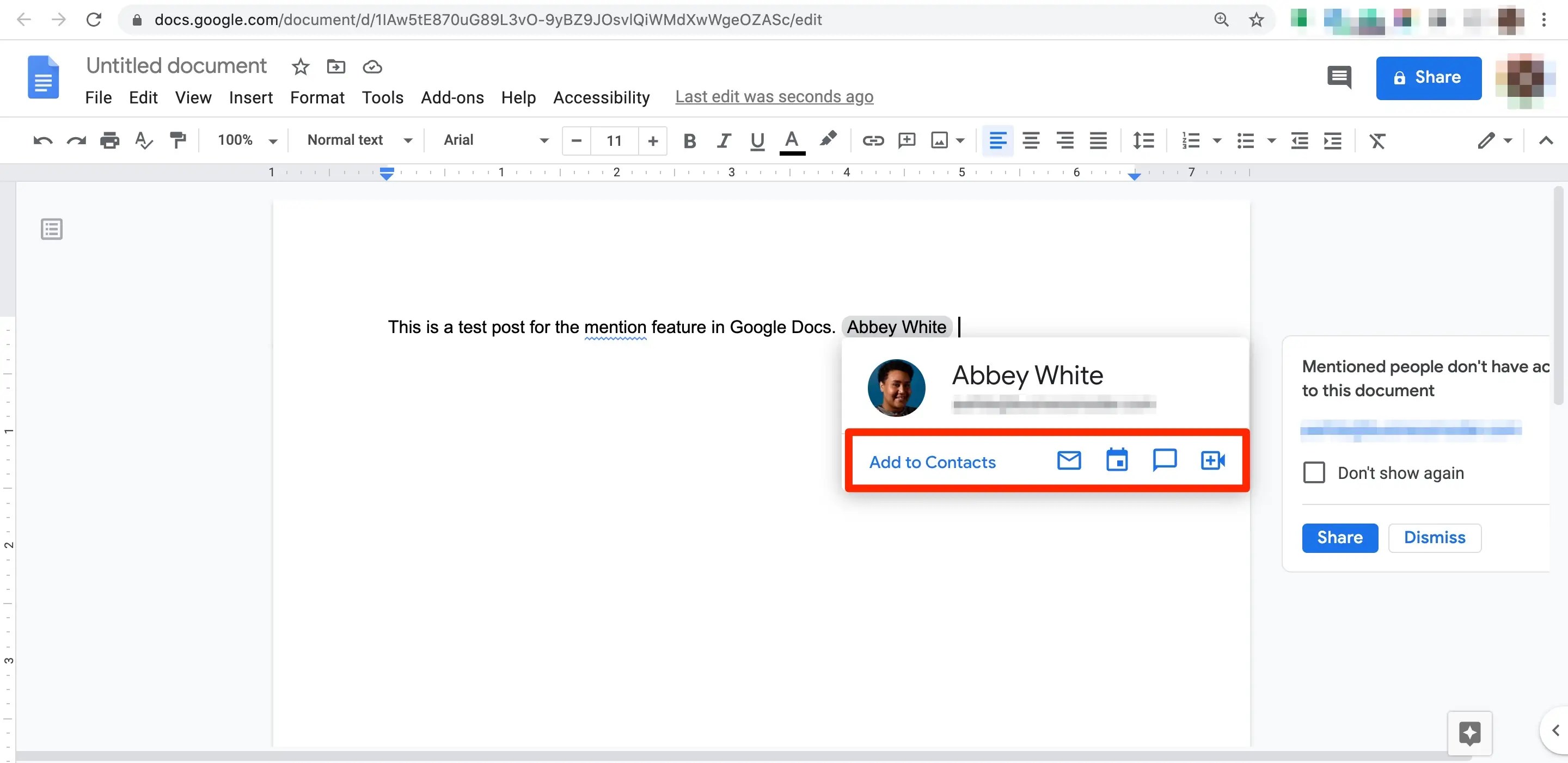Screen dimensions: 1568x763
Task: Open the text color picker
Action: pos(791,140)
